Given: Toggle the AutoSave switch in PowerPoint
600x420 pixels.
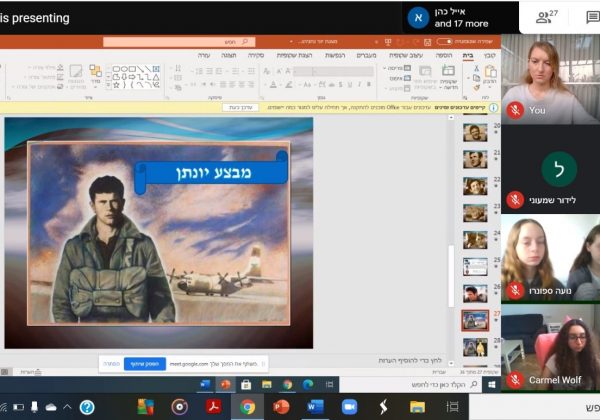Looking at the screenshot, I should (x=444, y=41).
